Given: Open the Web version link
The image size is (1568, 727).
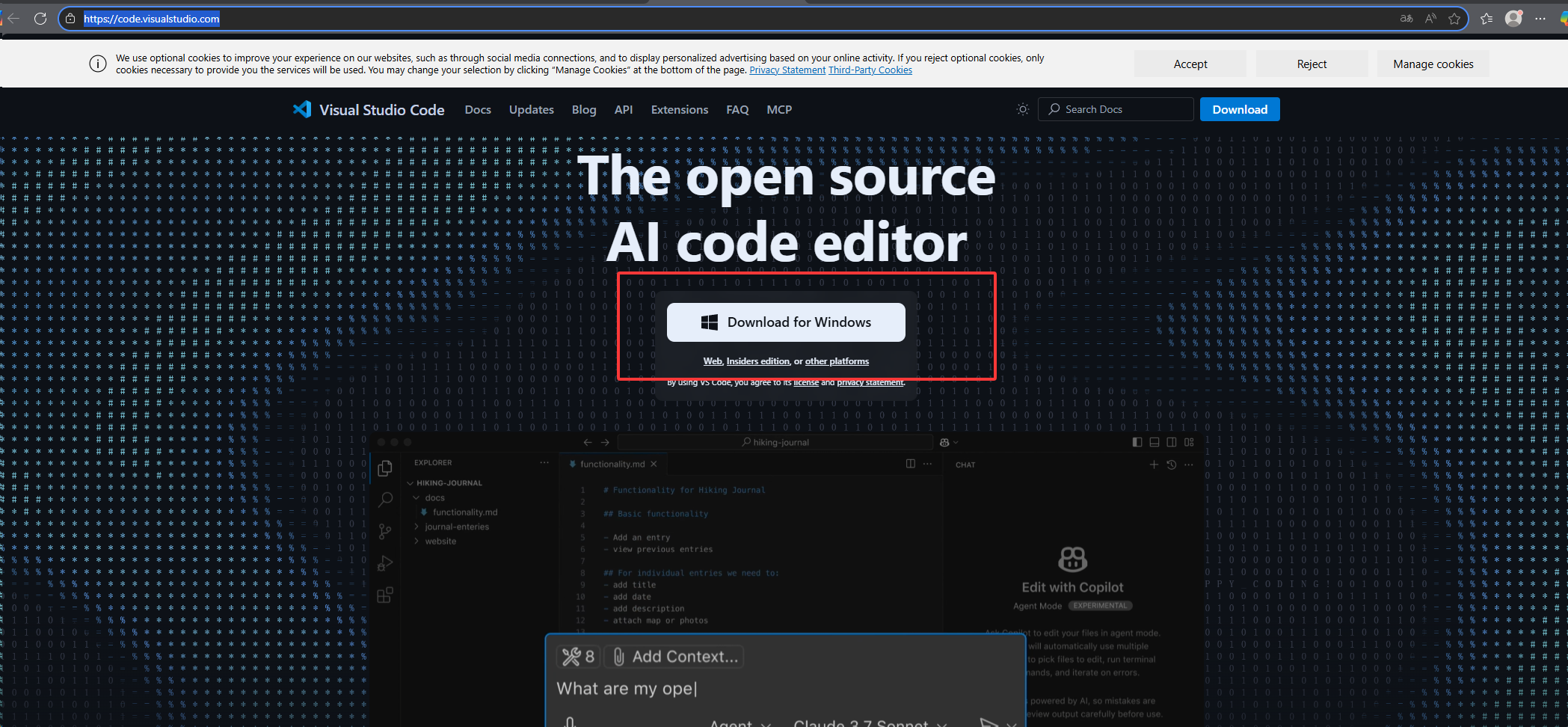Looking at the screenshot, I should click(713, 361).
